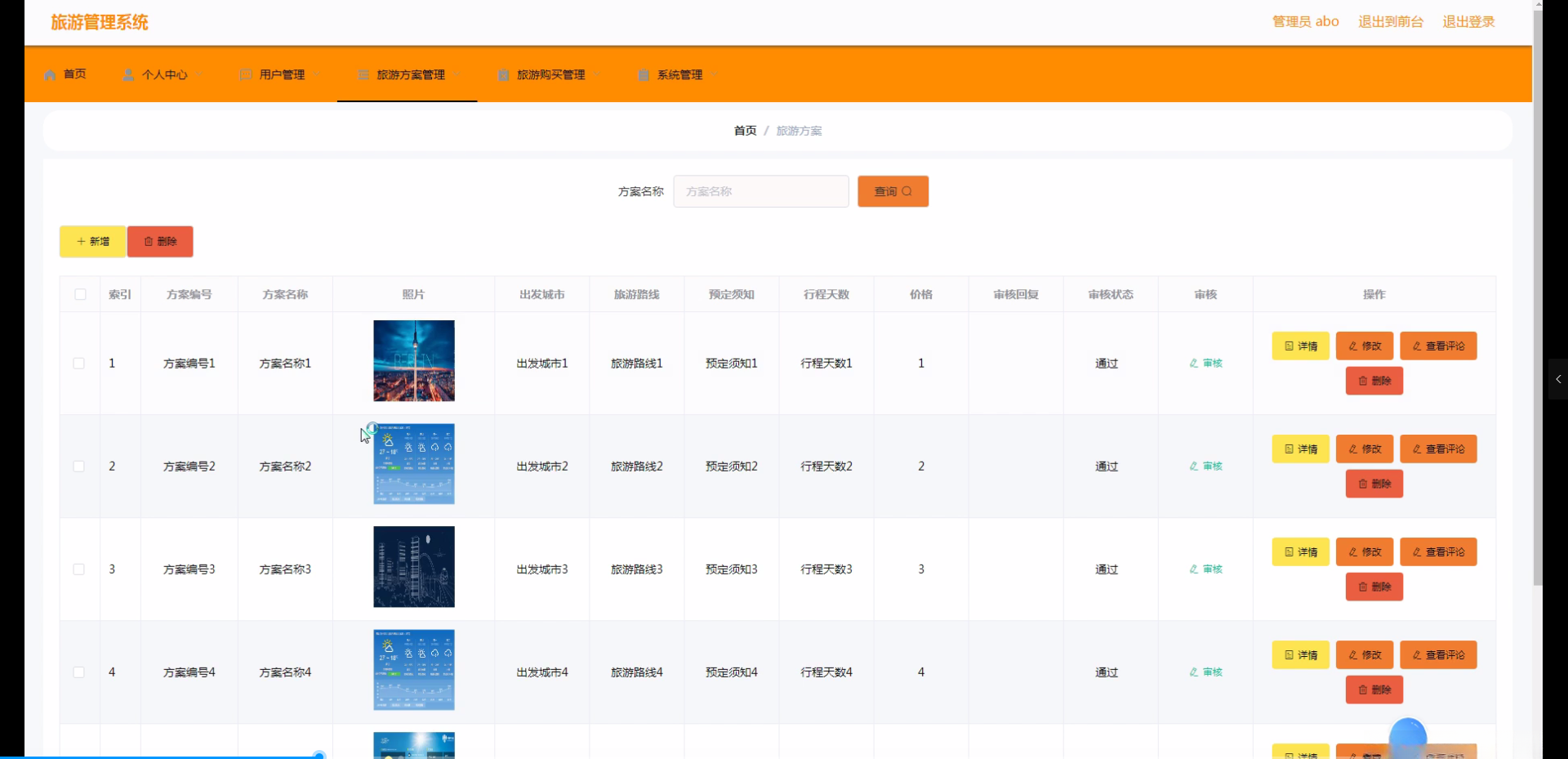Check the checkbox for row 方案编号3
This screenshot has height=759, width=1568.
pyautogui.click(x=78, y=569)
